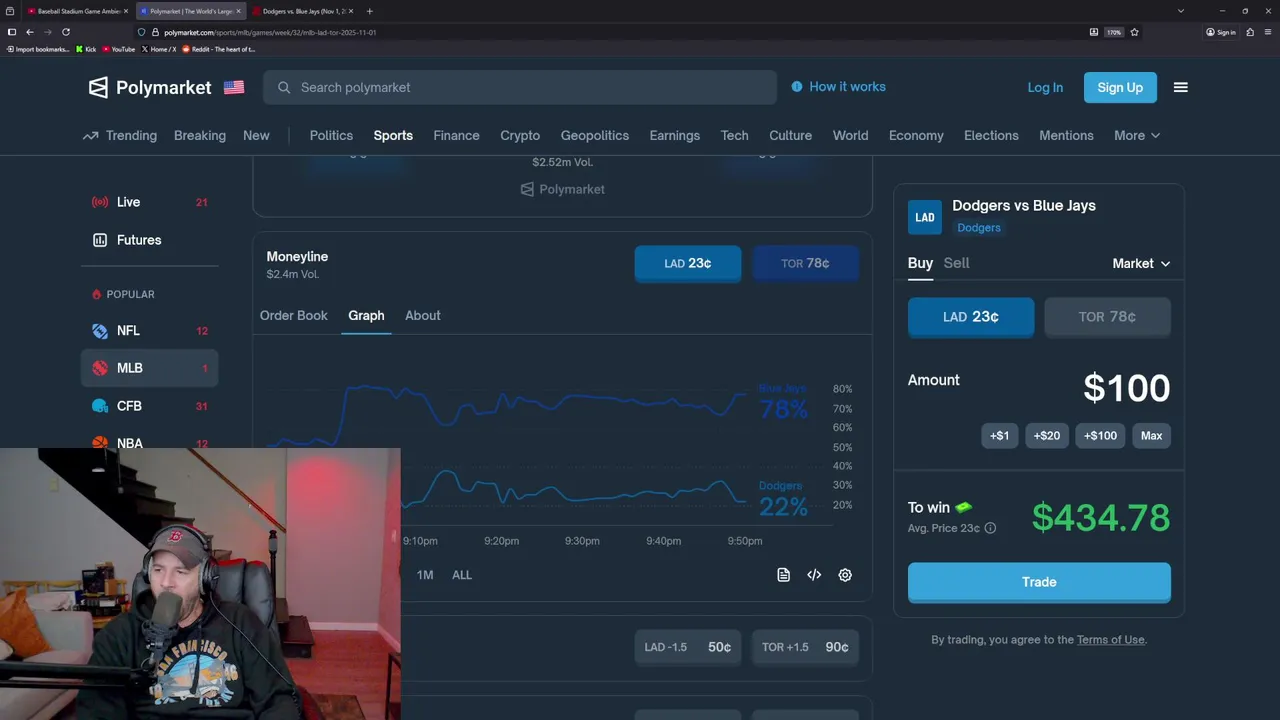1280x720 pixels.
Task: Open browser extensions icon
Action: point(1250,32)
